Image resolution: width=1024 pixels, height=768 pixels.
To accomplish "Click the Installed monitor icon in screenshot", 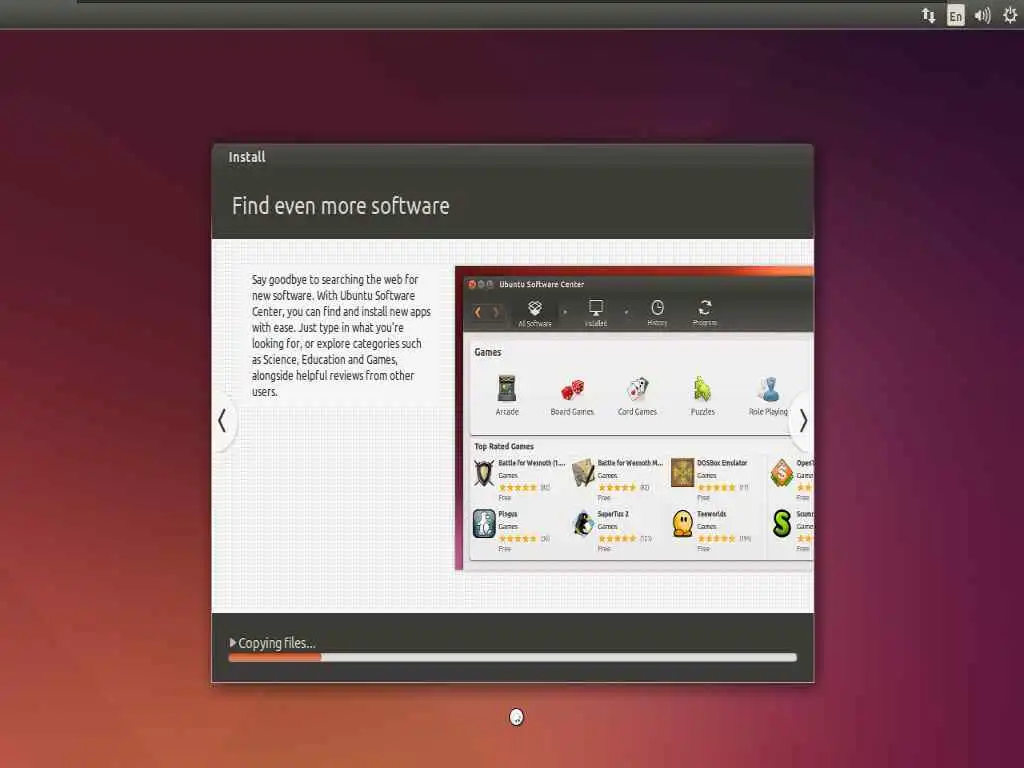I will click(x=596, y=308).
